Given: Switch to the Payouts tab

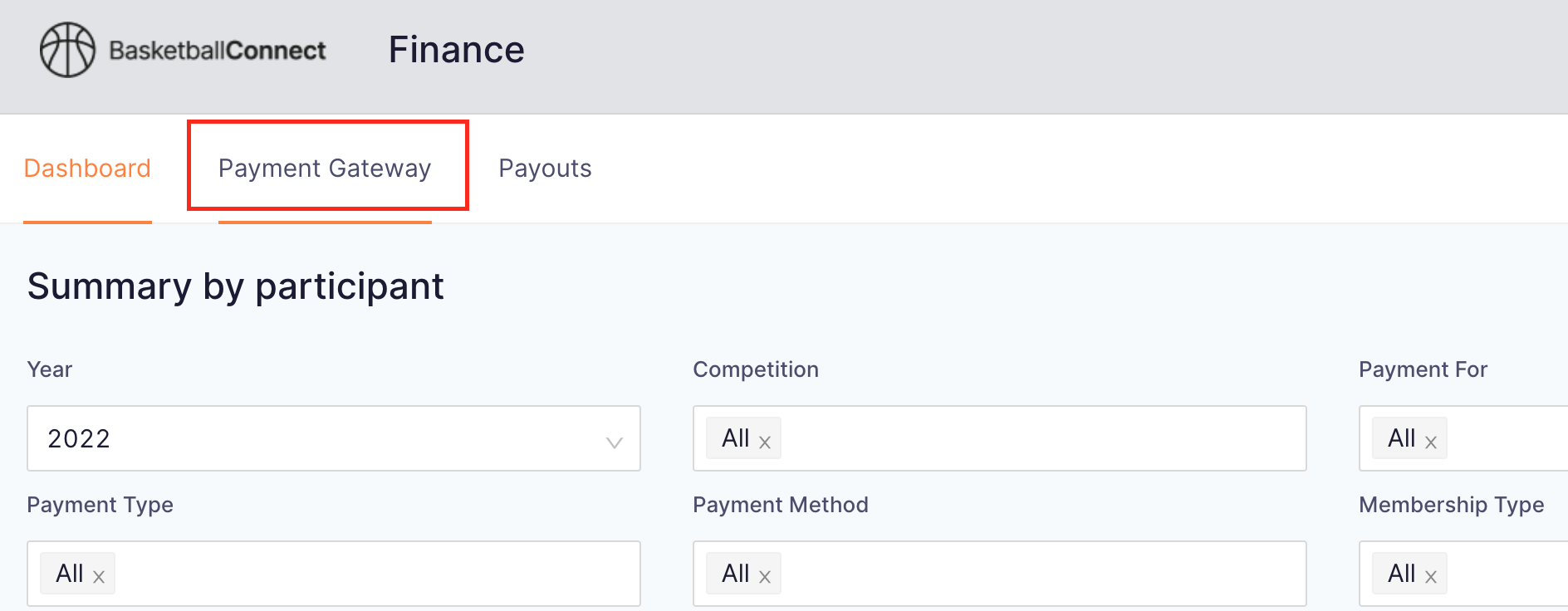Looking at the screenshot, I should click(545, 169).
